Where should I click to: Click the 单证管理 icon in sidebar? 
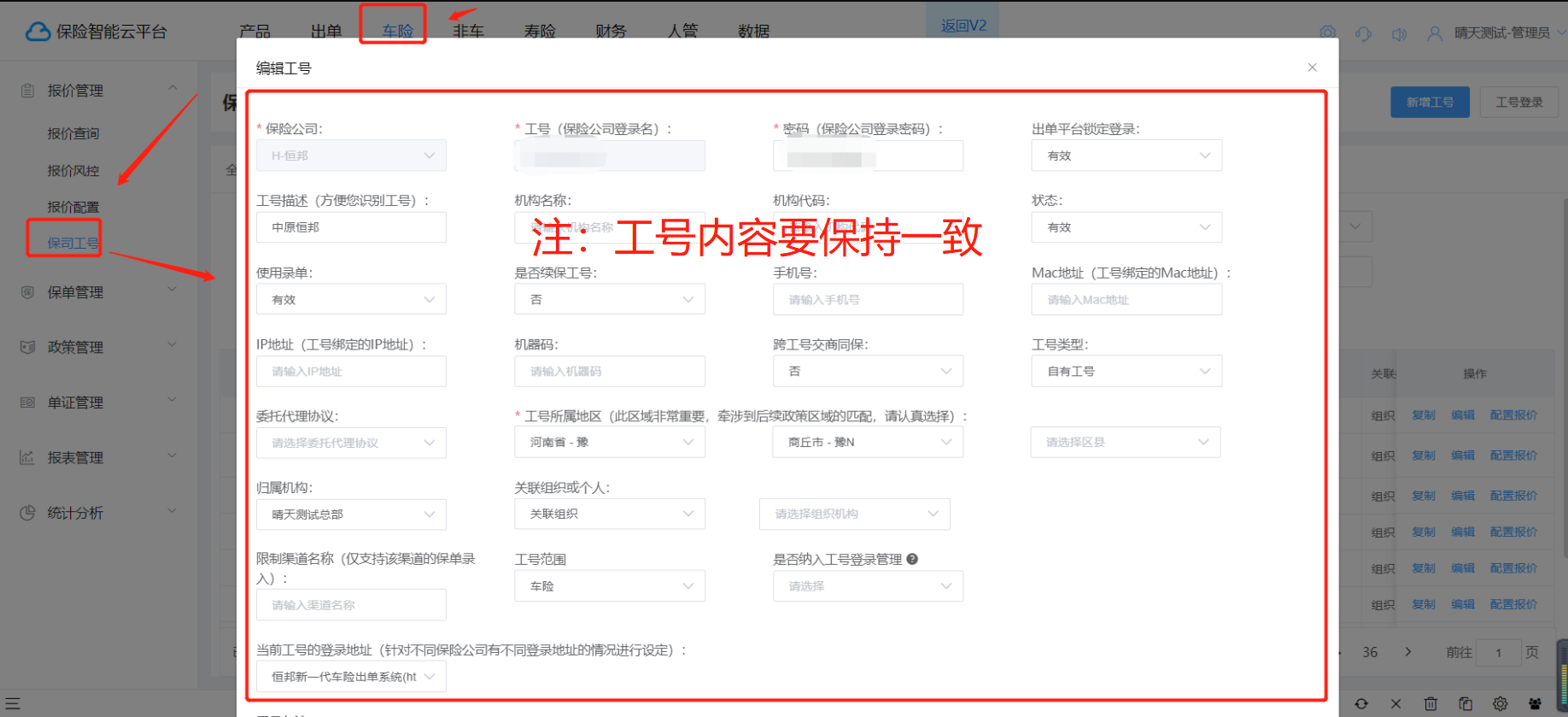(x=27, y=403)
